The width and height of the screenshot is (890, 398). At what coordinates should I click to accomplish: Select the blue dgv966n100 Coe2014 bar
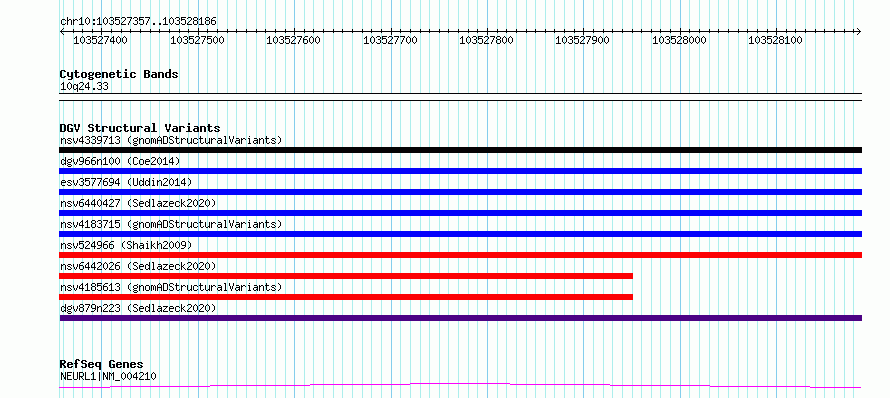[460, 171]
